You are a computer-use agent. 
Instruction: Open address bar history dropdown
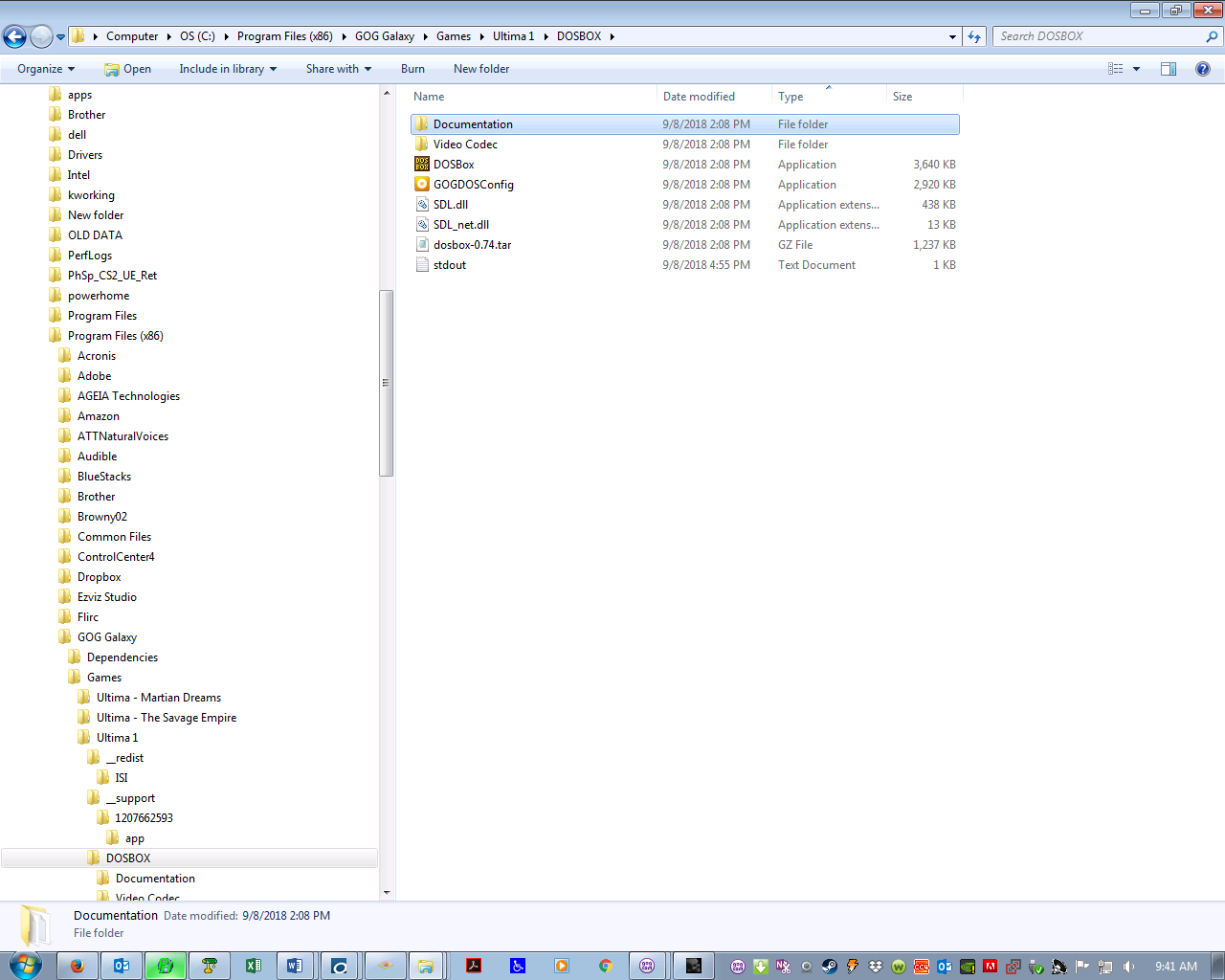[952, 36]
